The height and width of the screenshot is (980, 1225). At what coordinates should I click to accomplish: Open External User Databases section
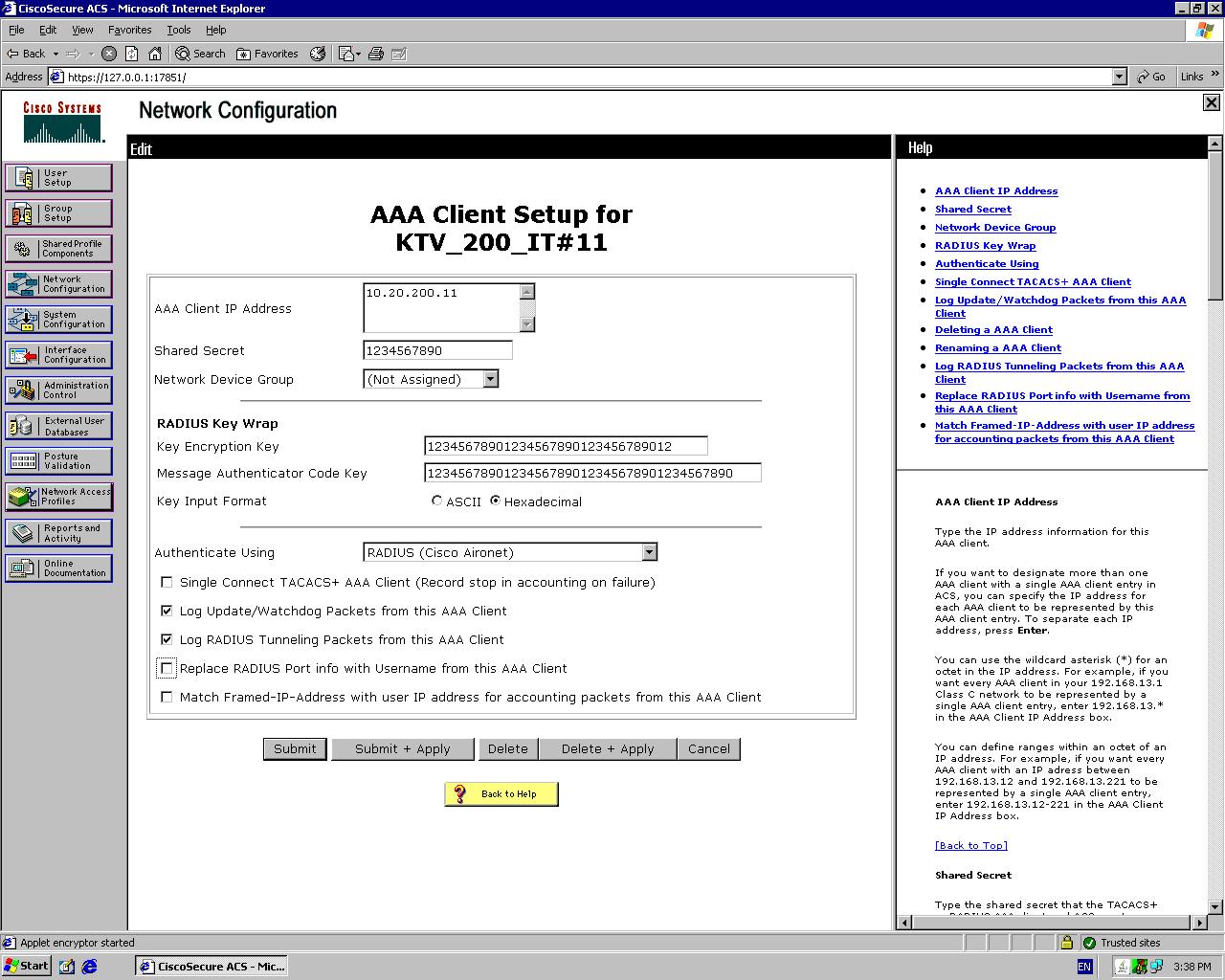tap(58, 426)
